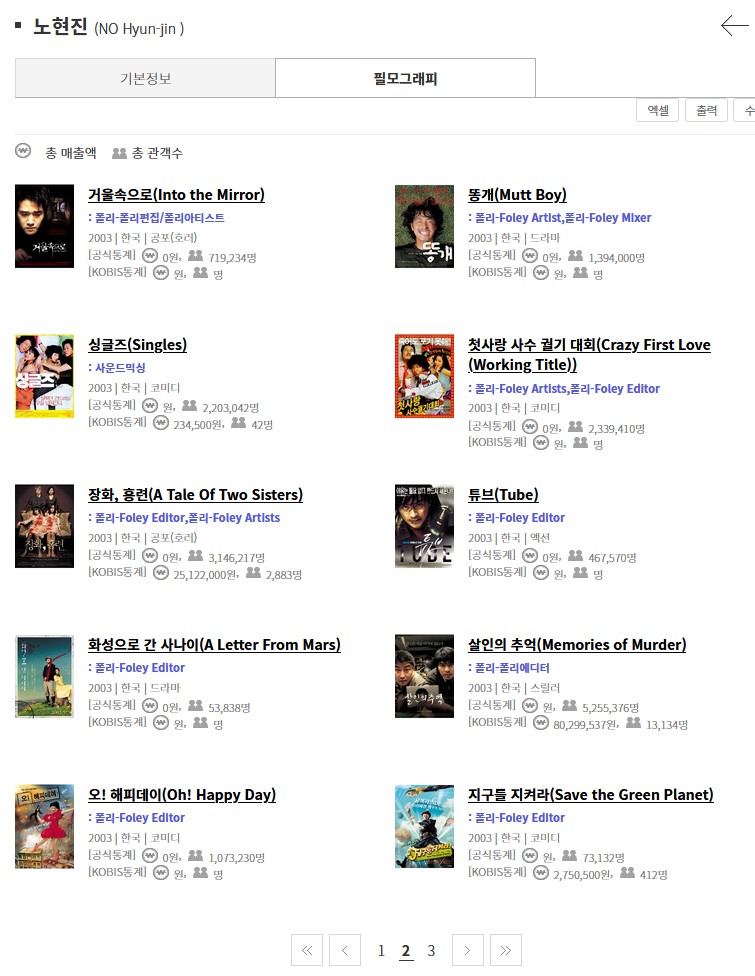The image size is (755, 976).
Task: Click the 엑셀 export button
Action: pyautogui.click(x=658, y=110)
